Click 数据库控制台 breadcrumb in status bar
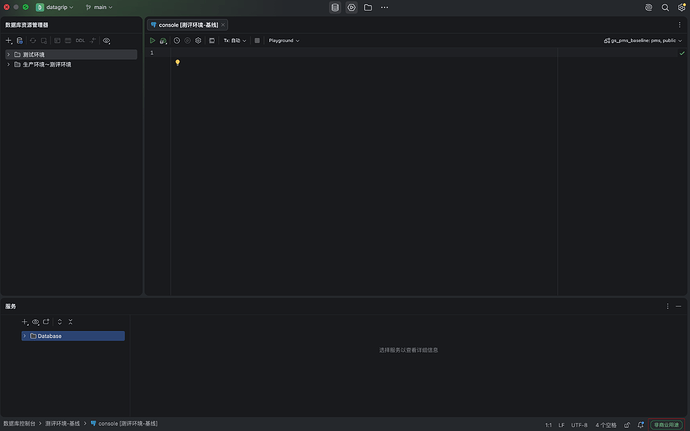This screenshot has width=690, height=431. click(19, 424)
